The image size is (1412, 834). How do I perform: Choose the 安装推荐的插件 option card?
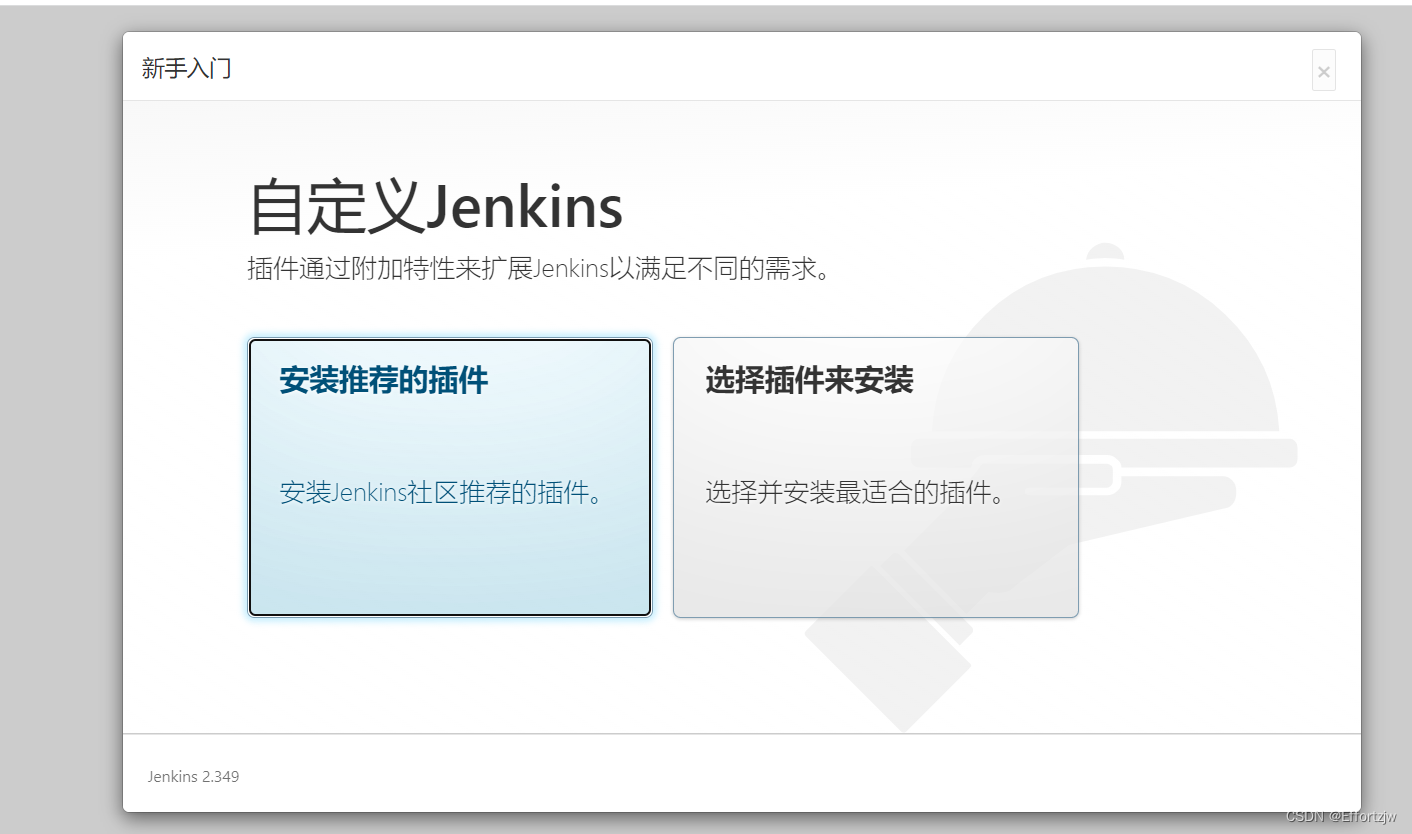[x=450, y=477]
